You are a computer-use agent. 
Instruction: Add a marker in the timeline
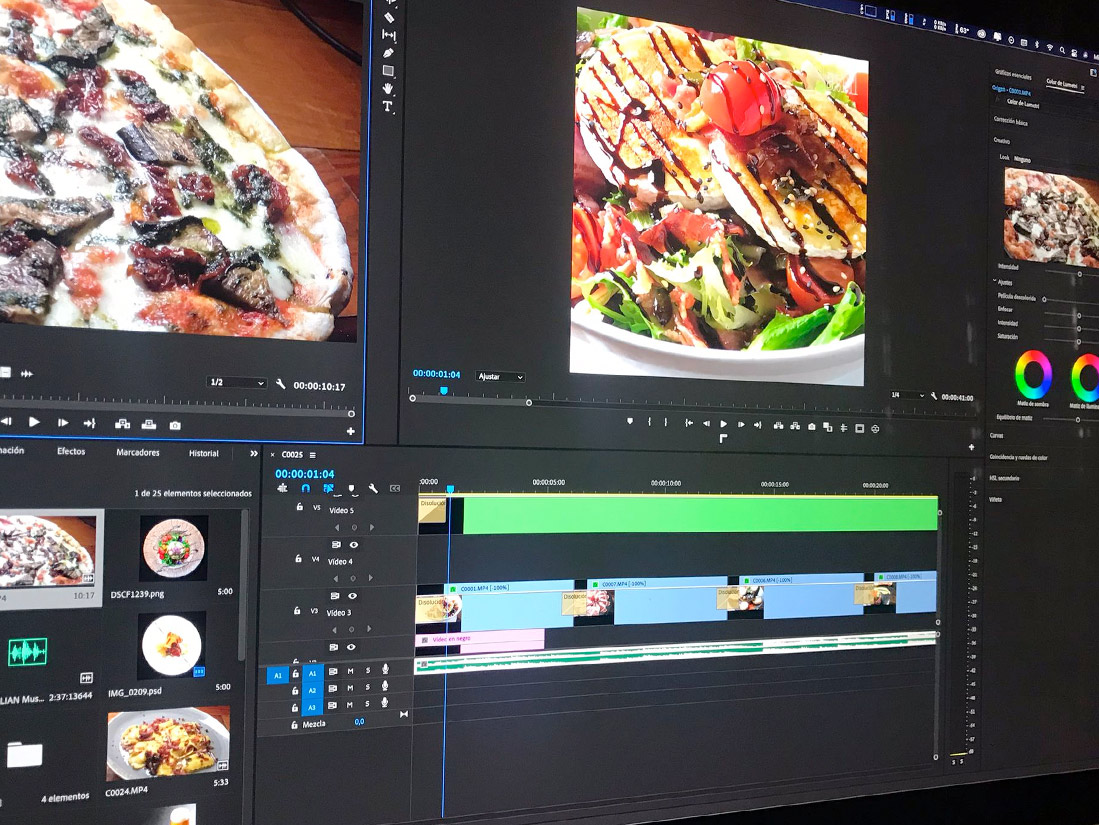point(351,489)
